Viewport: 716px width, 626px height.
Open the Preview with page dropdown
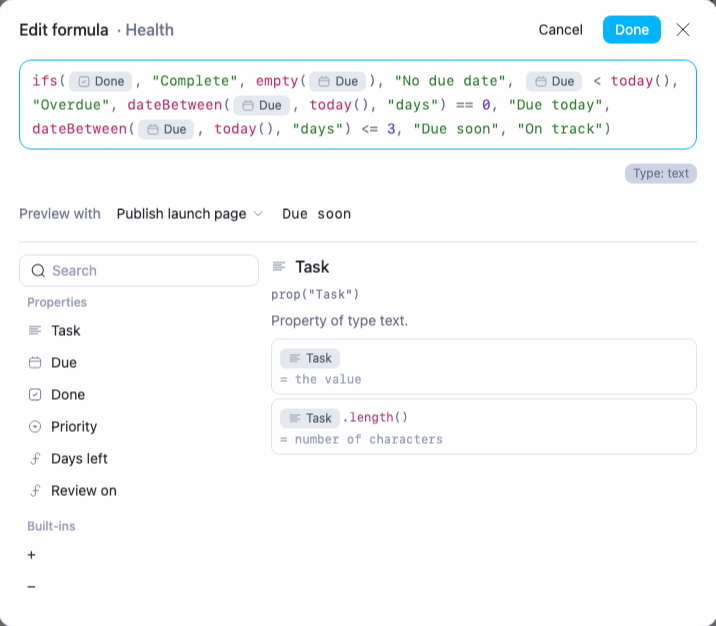pyautogui.click(x=190, y=214)
